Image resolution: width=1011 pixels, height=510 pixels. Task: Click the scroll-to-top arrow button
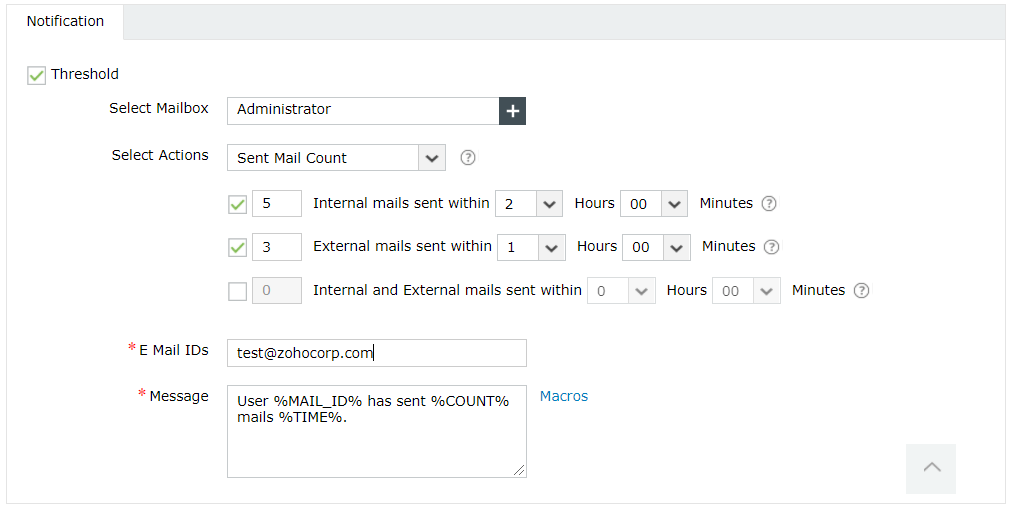point(931,468)
